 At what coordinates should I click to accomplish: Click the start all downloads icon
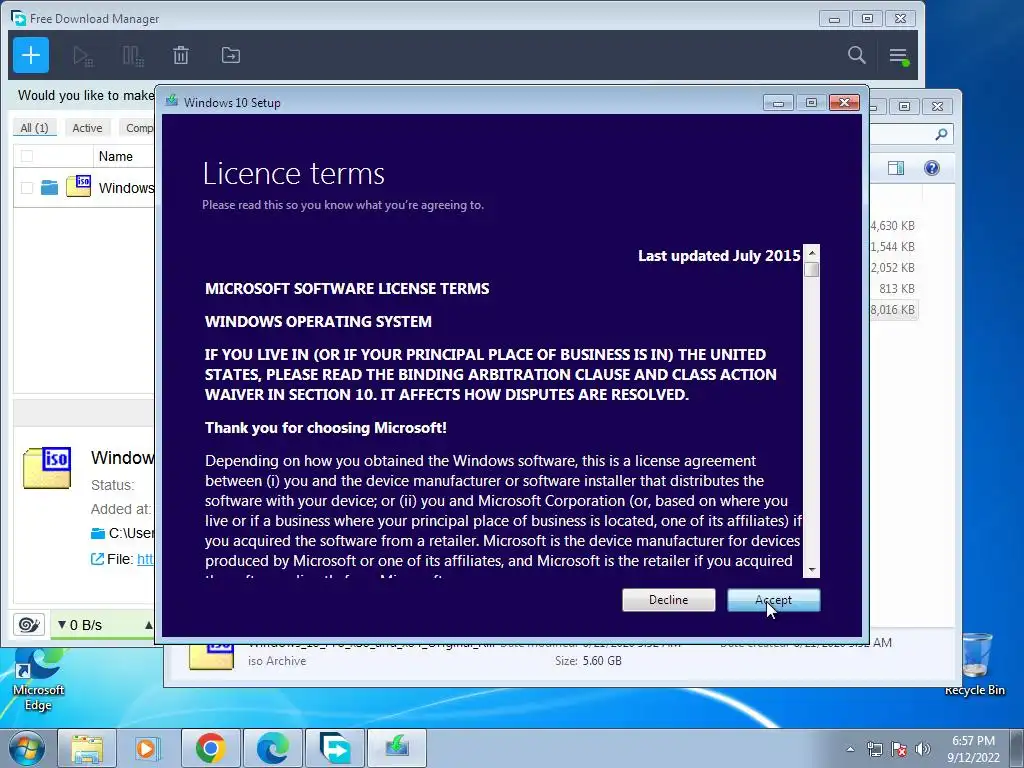click(x=83, y=56)
